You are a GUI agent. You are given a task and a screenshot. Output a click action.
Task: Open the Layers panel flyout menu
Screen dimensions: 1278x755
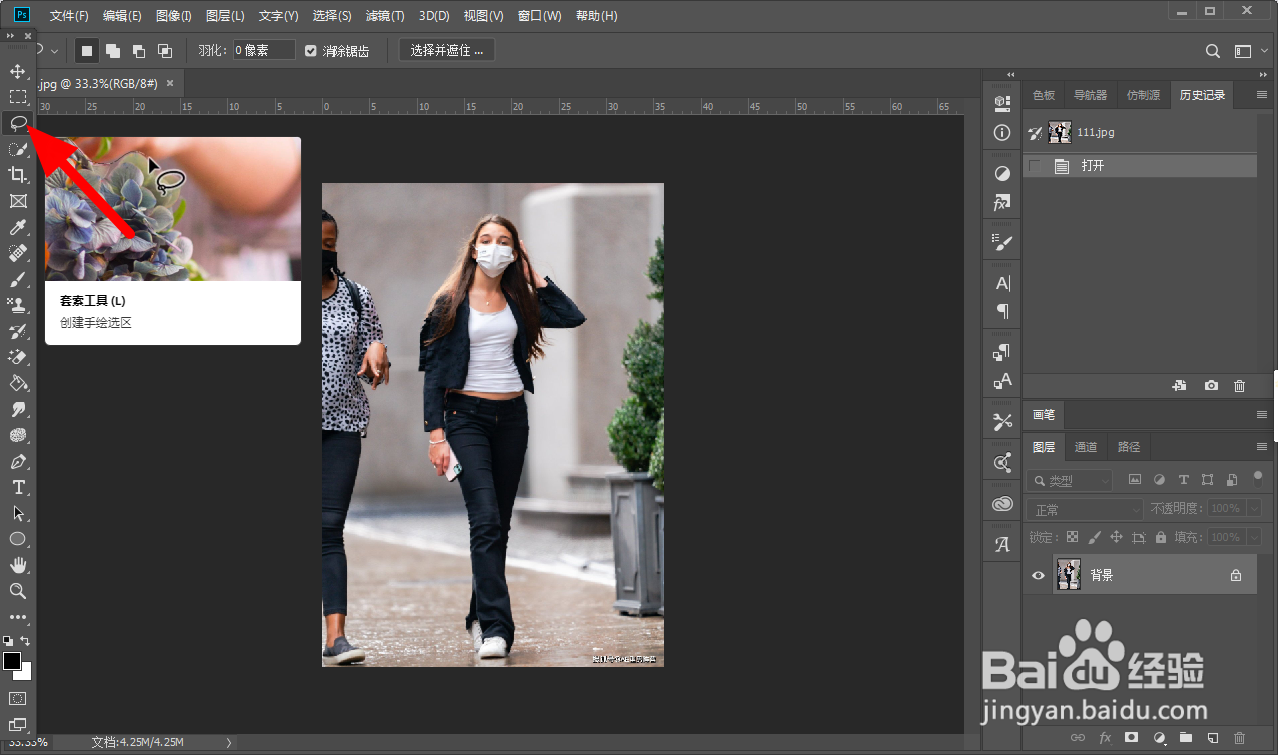tap(1261, 447)
